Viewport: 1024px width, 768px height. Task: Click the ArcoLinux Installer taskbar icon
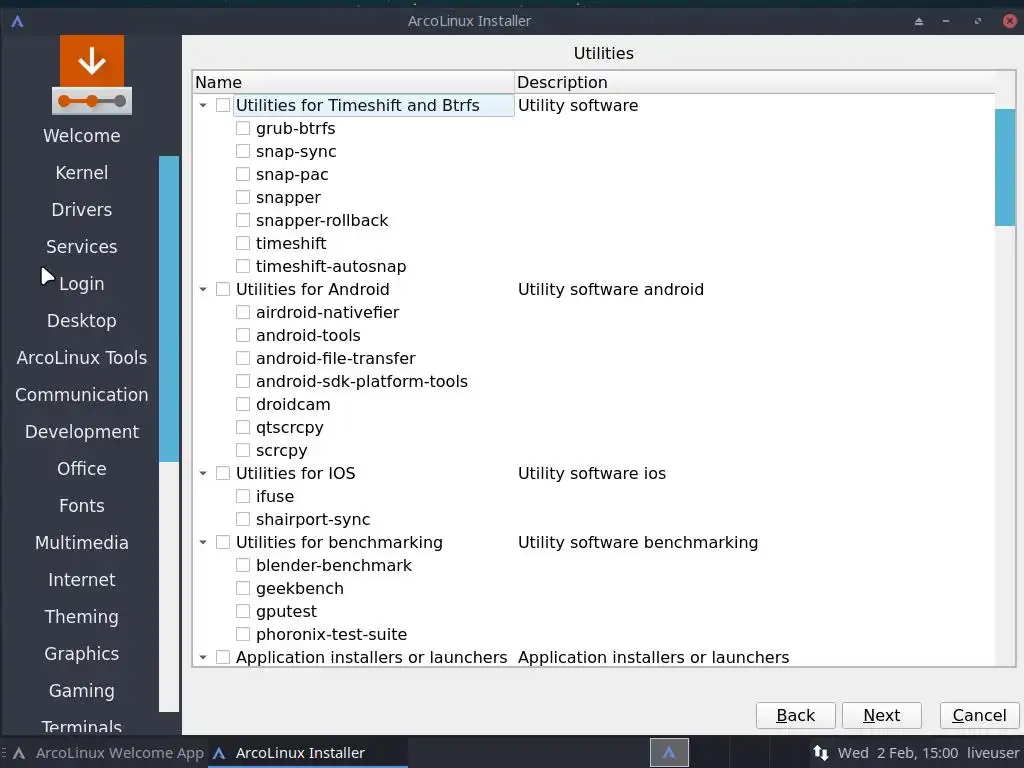pos(219,753)
